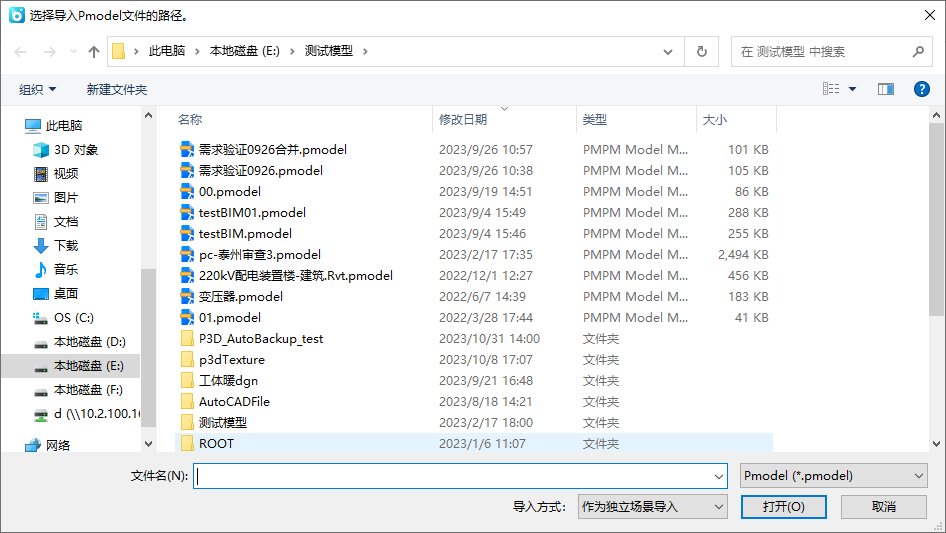Click 此电脑 in address breadcrumb
The image size is (946, 533).
coord(167,51)
